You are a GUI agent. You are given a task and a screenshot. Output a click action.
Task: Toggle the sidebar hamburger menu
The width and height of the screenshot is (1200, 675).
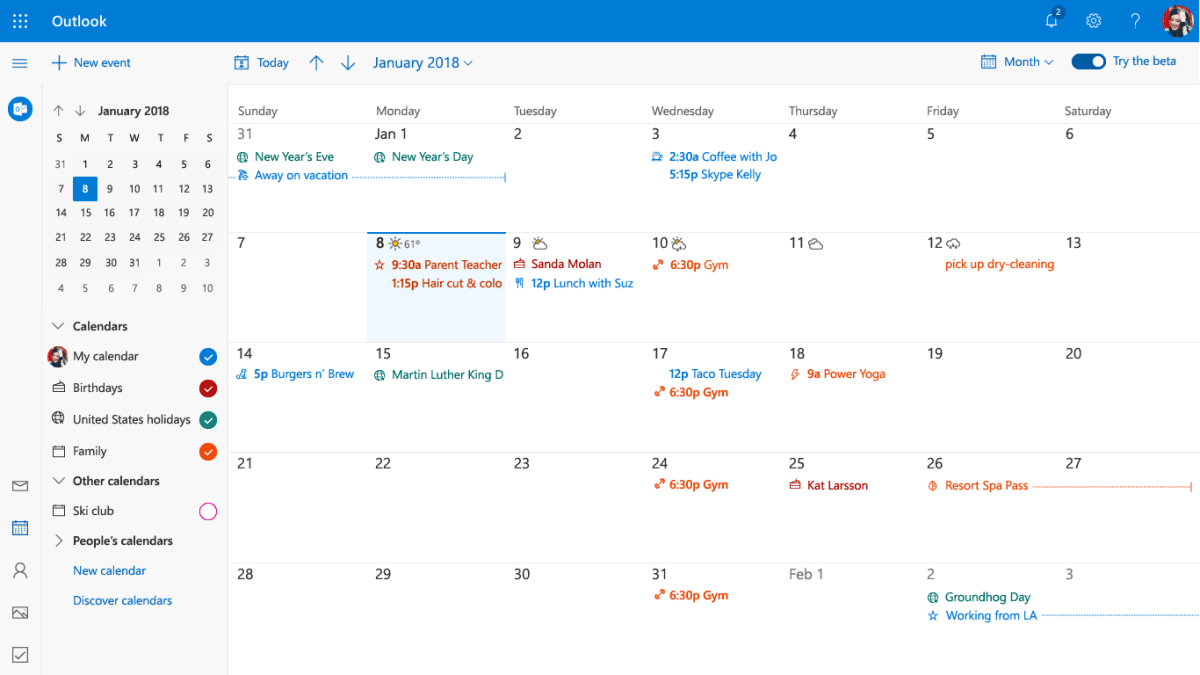pos(19,62)
